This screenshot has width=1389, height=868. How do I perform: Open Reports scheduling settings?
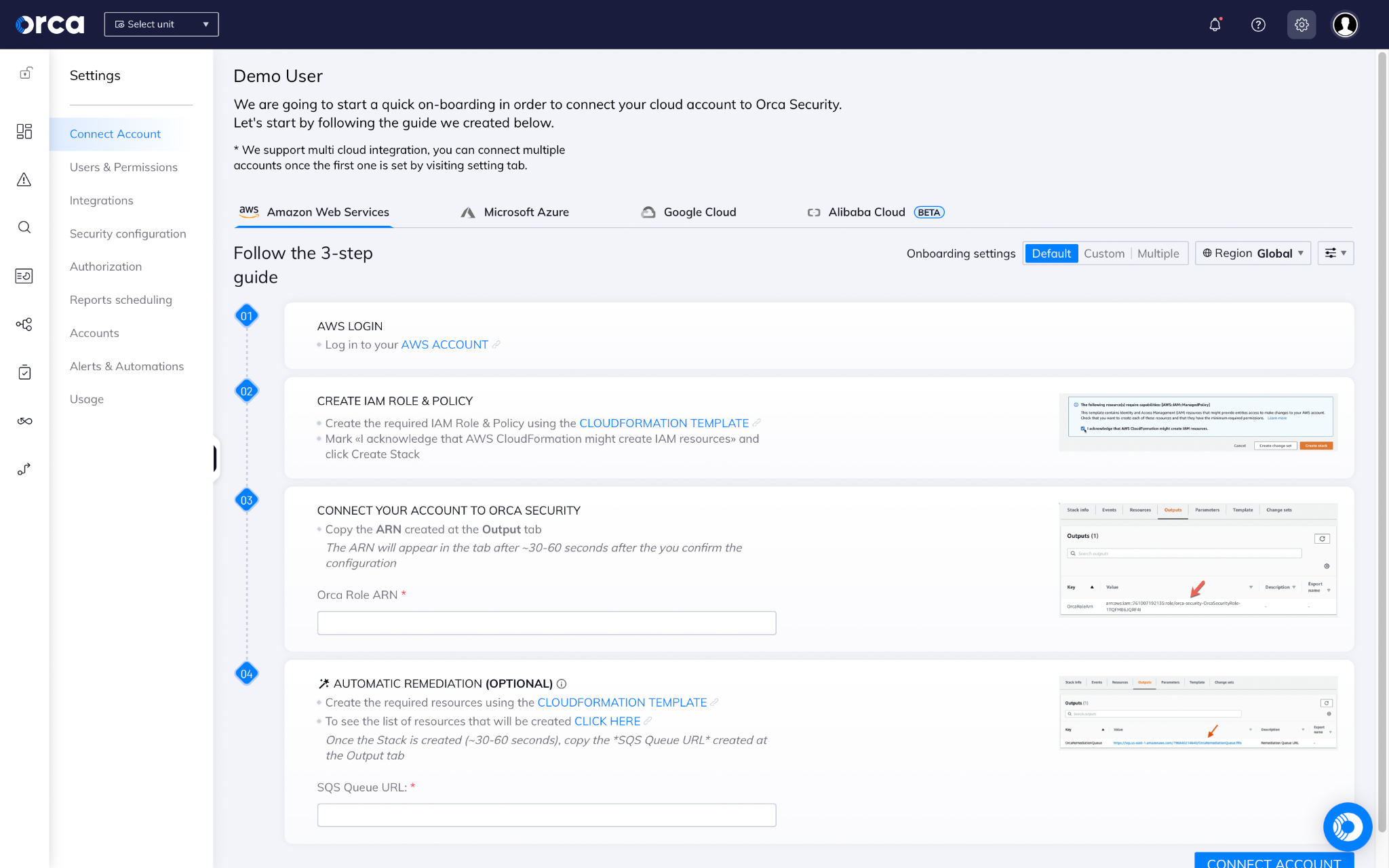[121, 300]
